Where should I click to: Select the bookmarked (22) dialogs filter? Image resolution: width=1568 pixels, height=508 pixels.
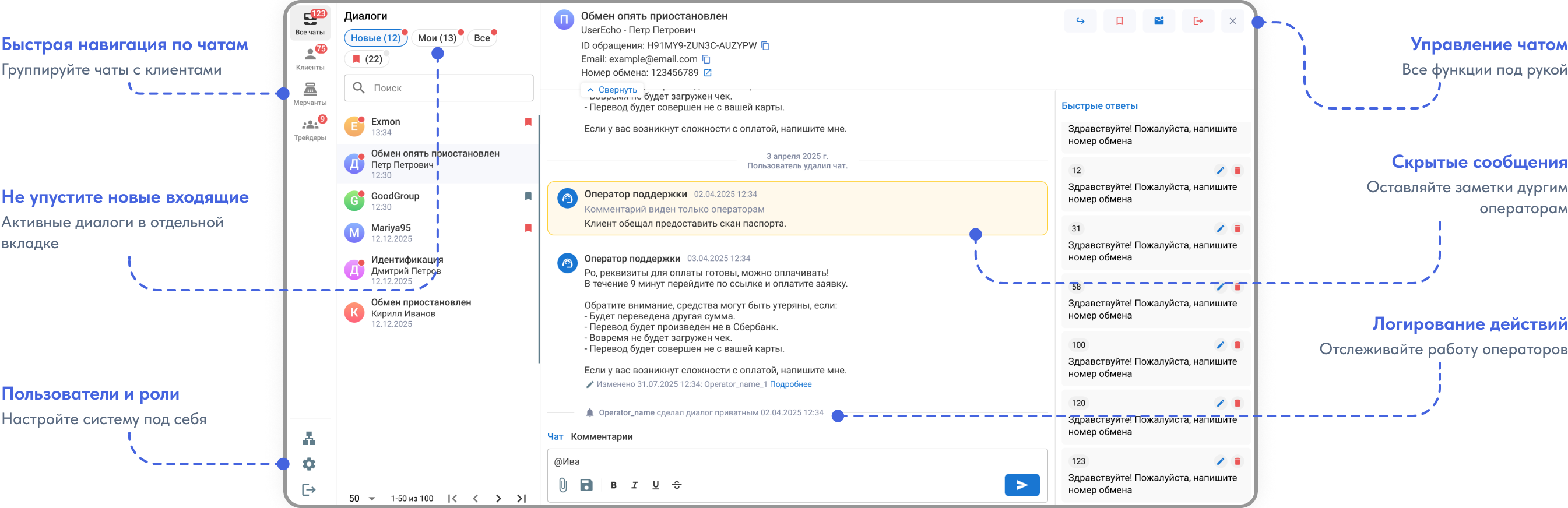tap(367, 59)
